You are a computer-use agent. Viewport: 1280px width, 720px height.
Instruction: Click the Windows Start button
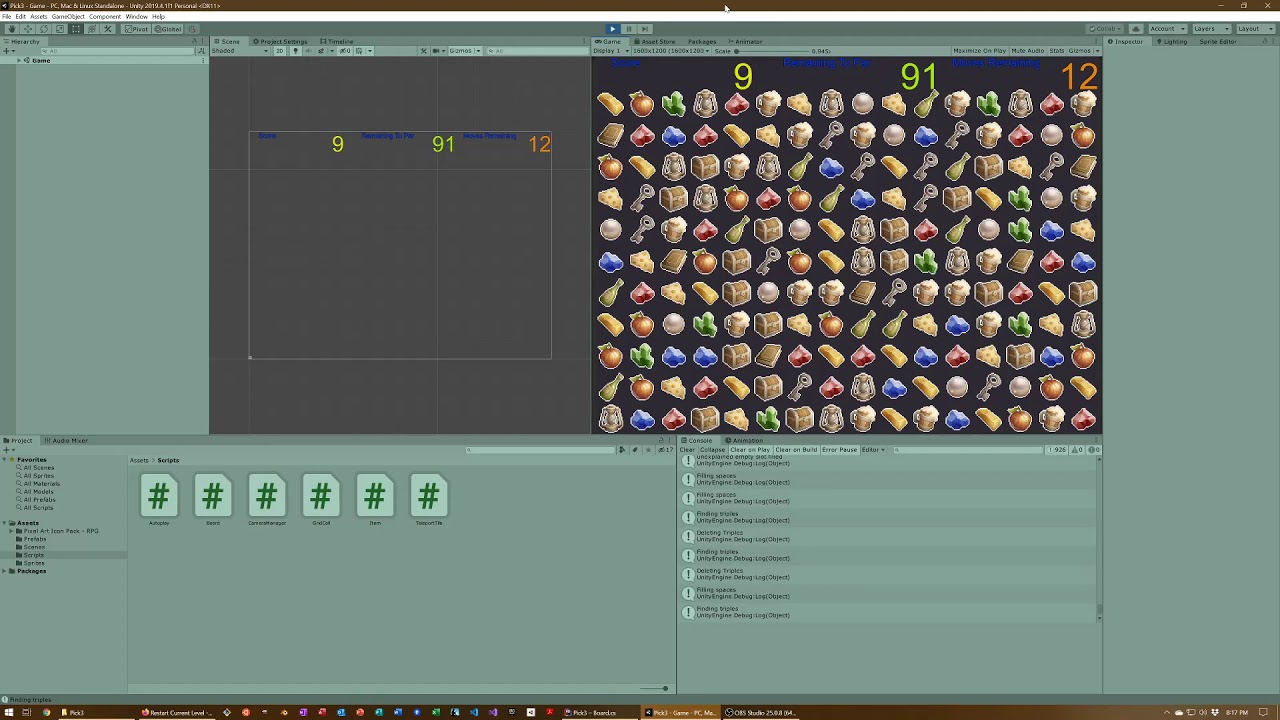[8, 713]
